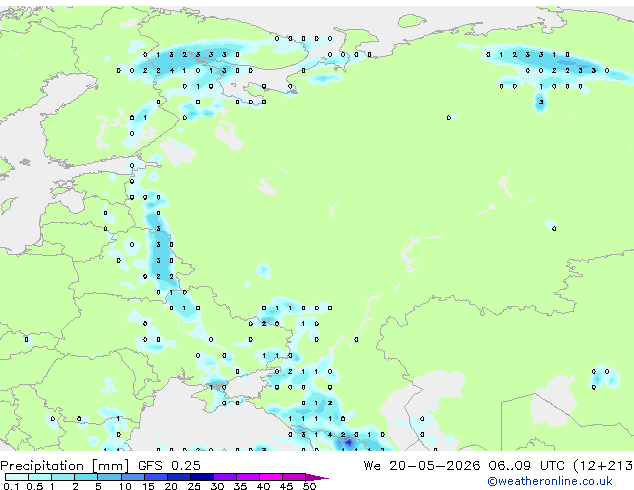Image resolution: width=634 pixels, height=490 pixels.
Task: Click the 35 legend scale label
Action: [x=240, y=486]
